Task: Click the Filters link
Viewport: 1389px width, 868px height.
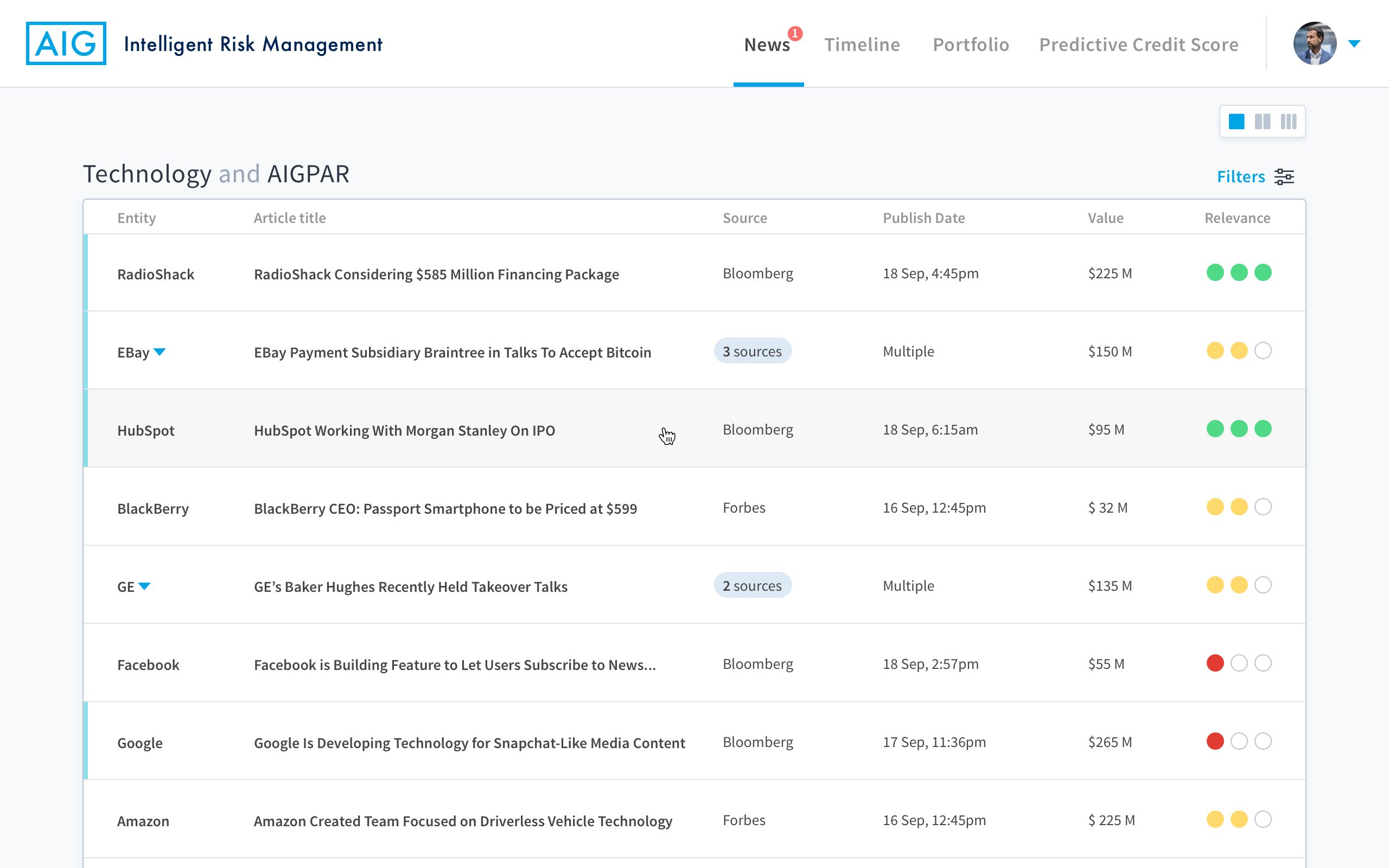Action: [x=1241, y=177]
